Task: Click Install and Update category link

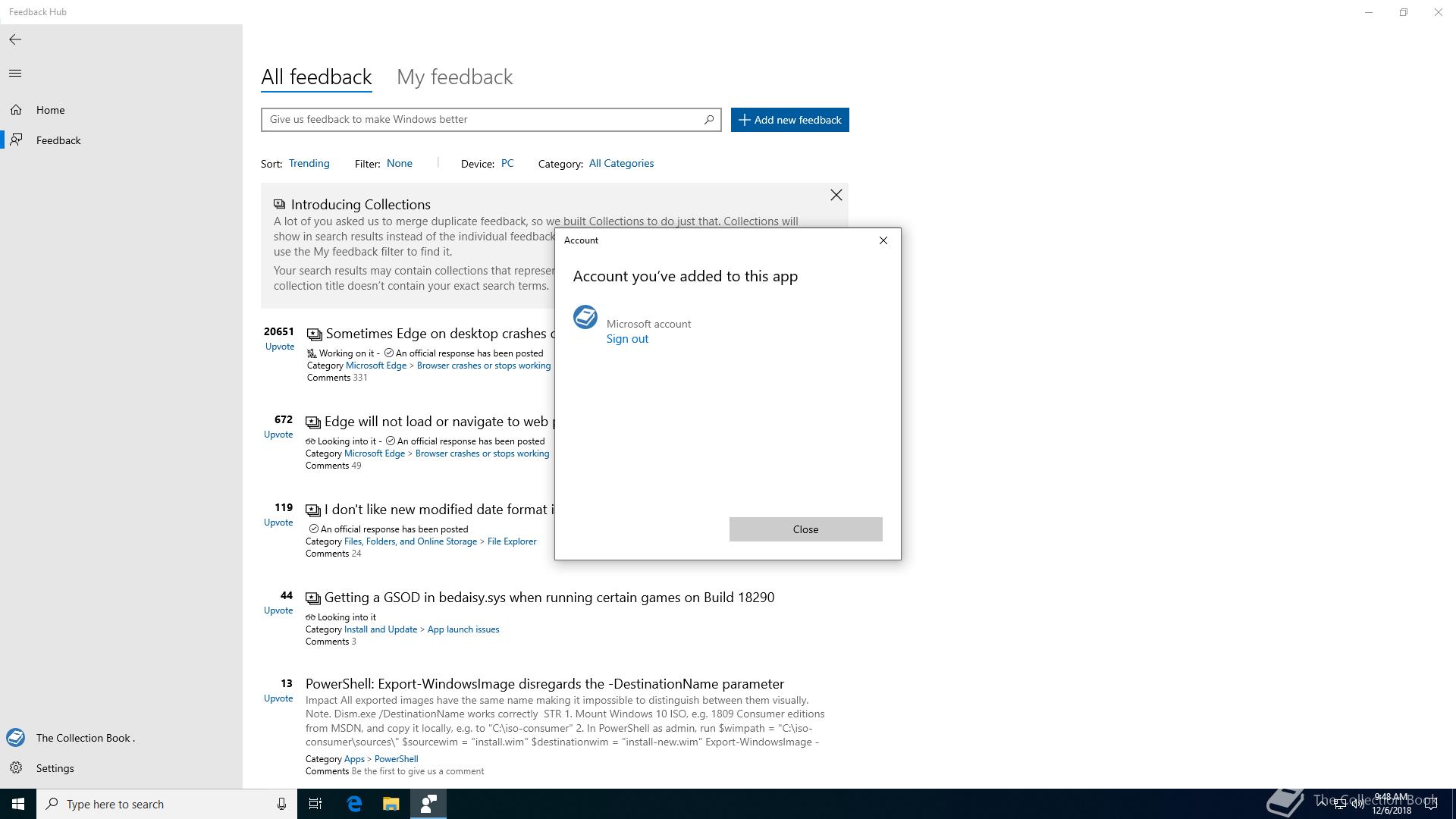Action: click(x=381, y=629)
